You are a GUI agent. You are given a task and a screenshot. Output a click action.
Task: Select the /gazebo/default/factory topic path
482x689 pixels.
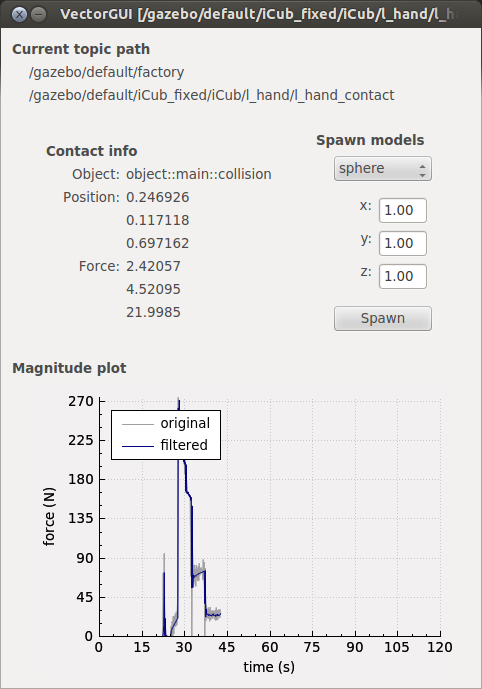click(x=106, y=72)
